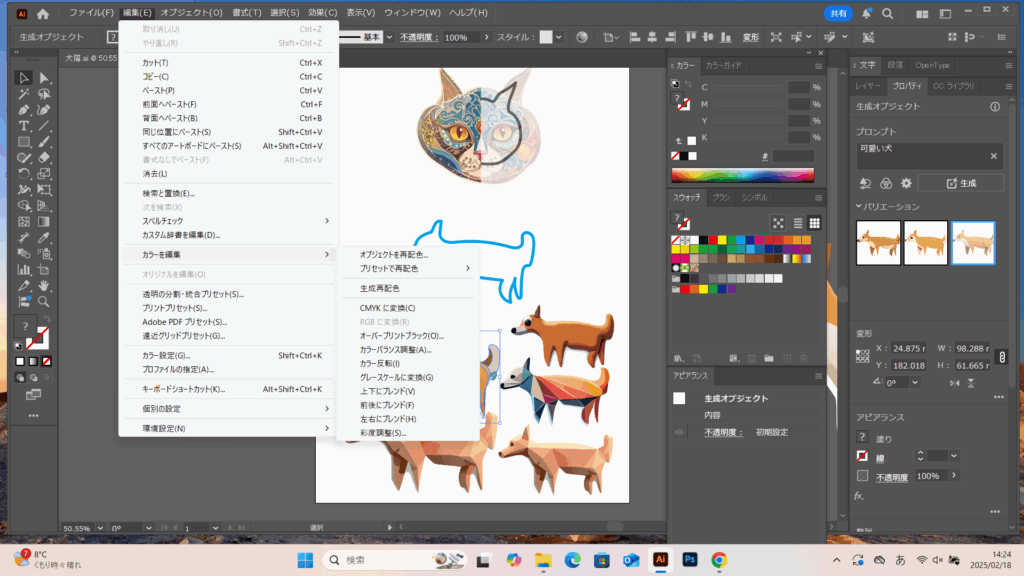Click the gear settings icon beside 生成 button

pyautogui.click(x=907, y=183)
